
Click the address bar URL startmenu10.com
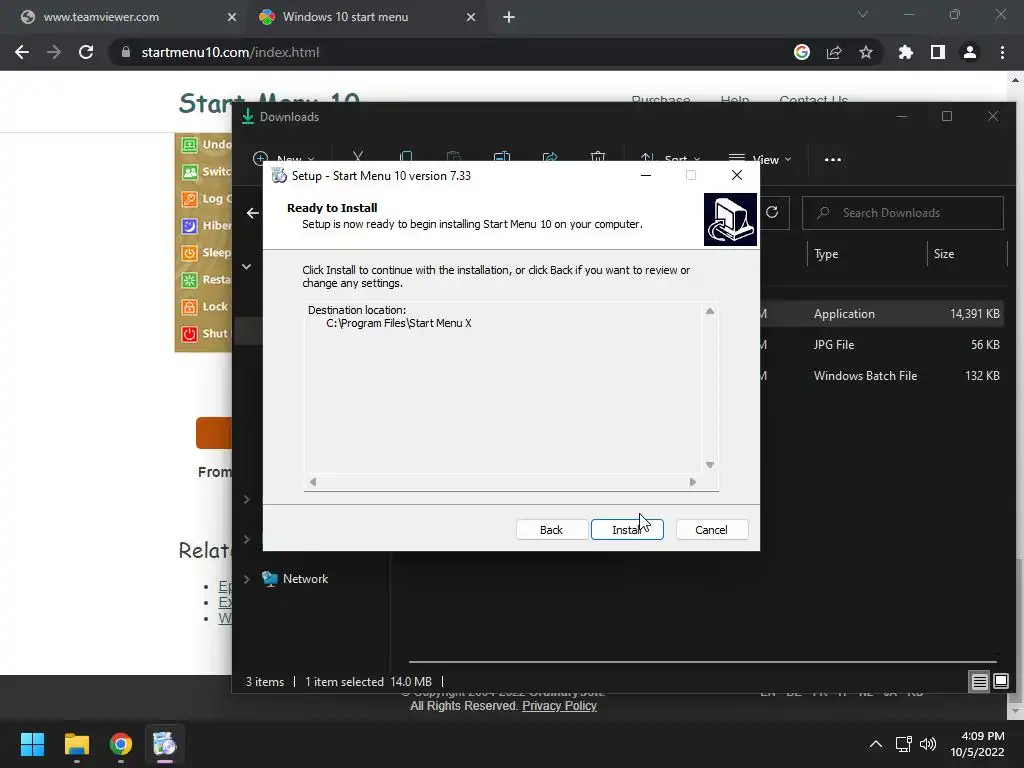coord(230,52)
